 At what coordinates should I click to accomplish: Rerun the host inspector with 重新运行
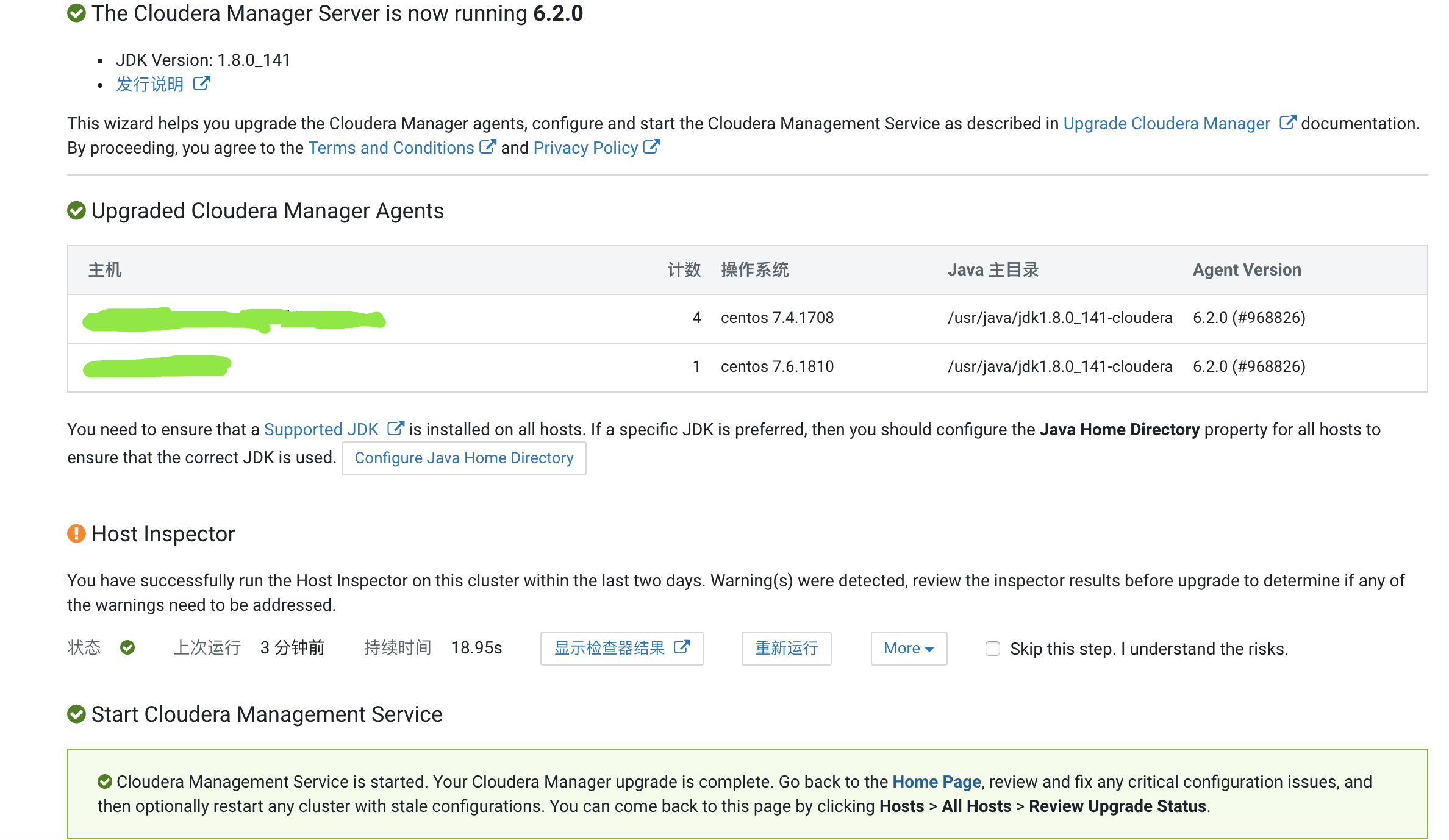(x=787, y=648)
